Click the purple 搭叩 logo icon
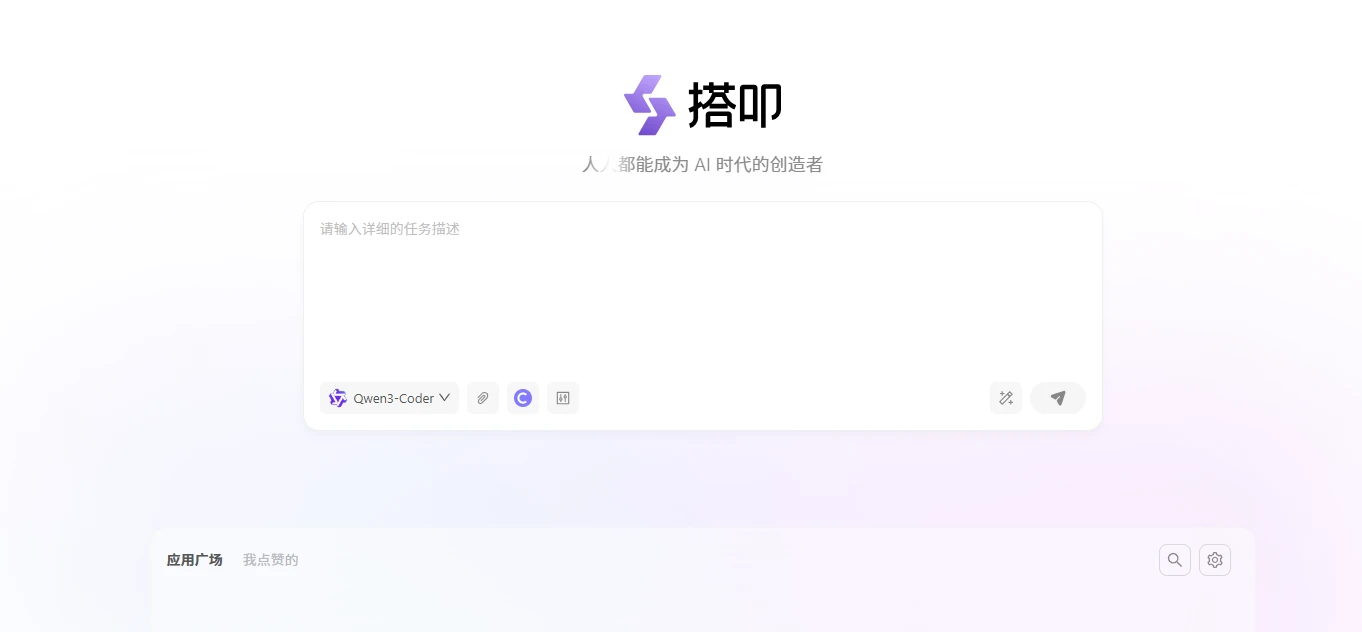This screenshot has width=1362, height=632. 650,105
